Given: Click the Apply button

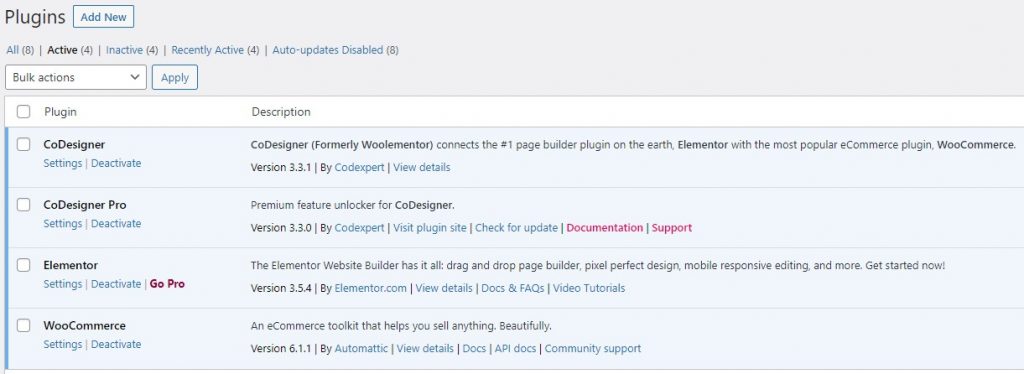Looking at the screenshot, I should pyautogui.click(x=175, y=77).
